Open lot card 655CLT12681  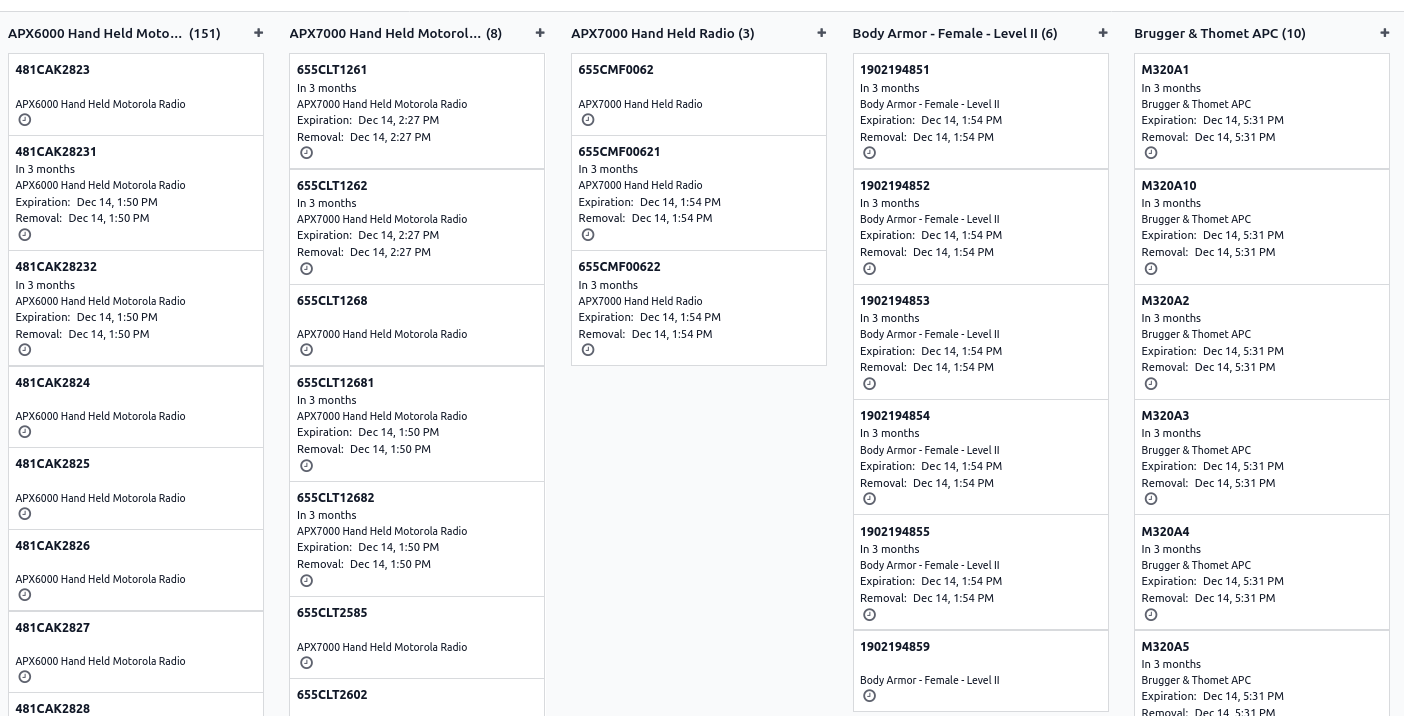pos(417,424)
